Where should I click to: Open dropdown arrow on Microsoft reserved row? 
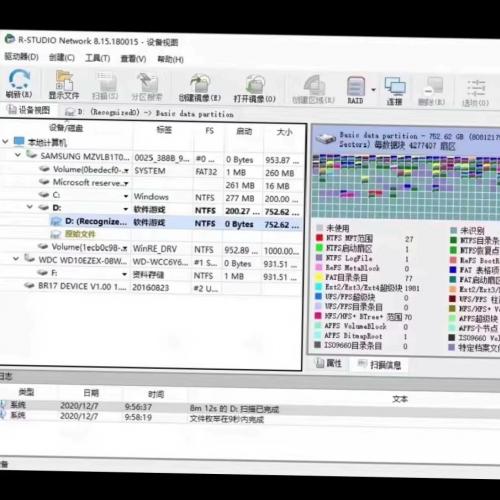tap(126, 183)
